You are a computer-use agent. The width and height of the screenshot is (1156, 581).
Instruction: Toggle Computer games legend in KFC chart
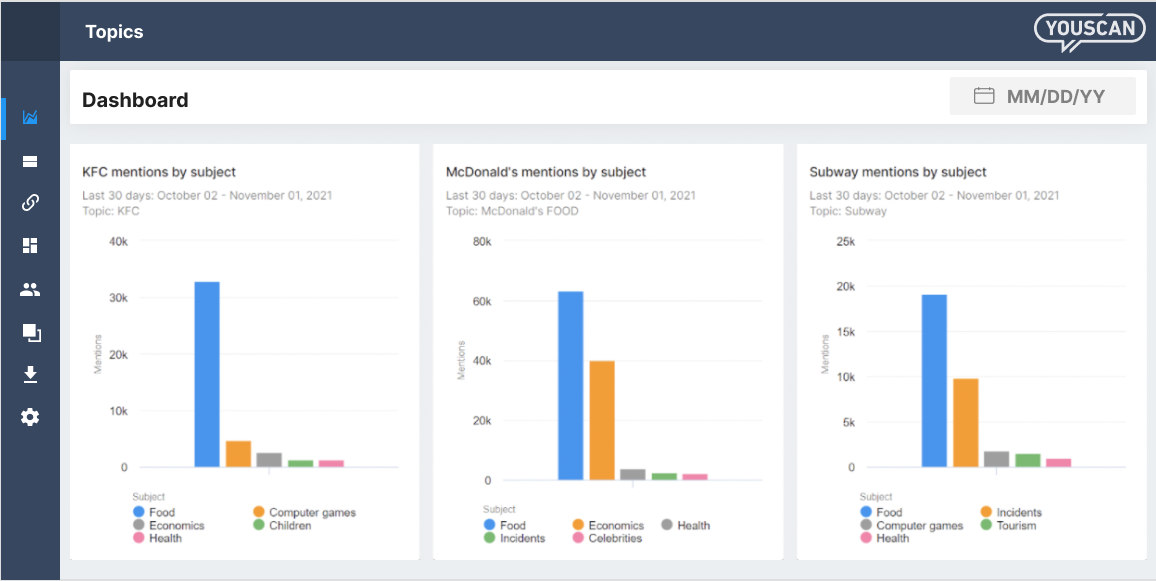(304, 512)
